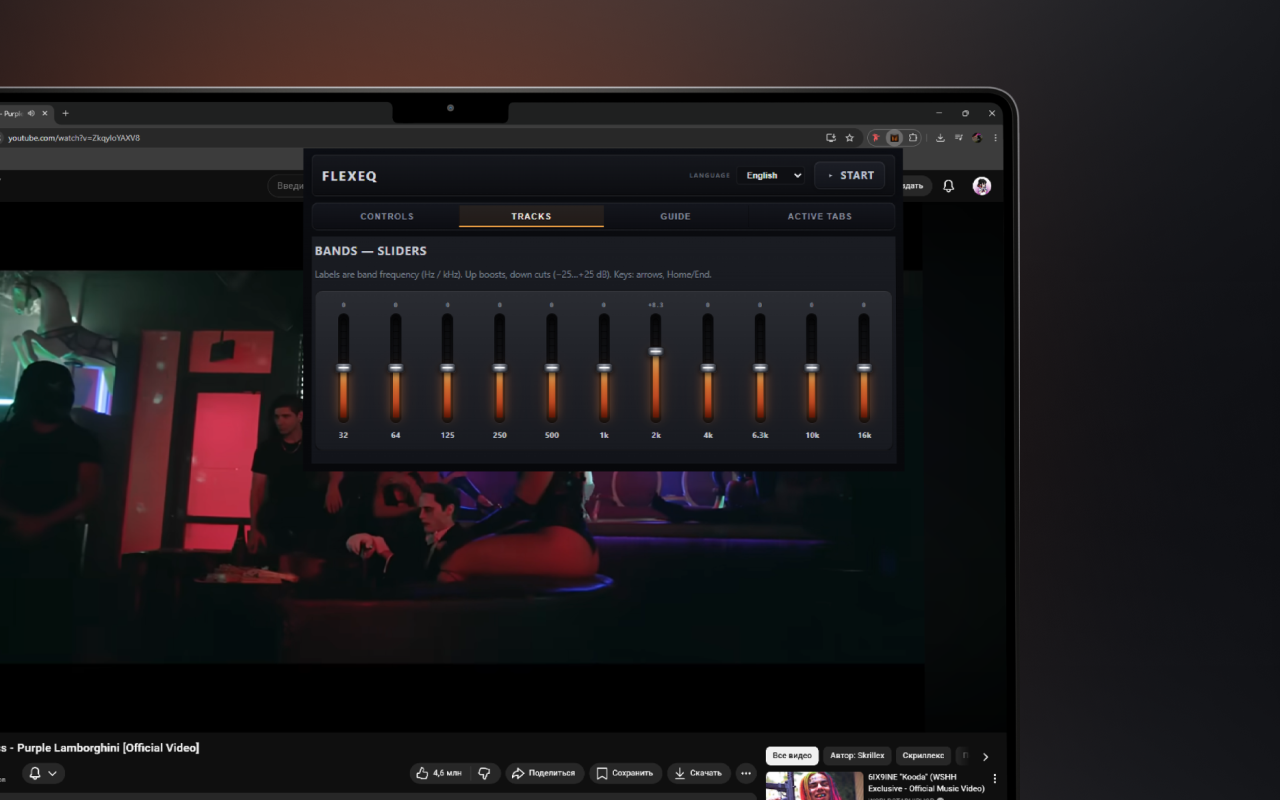Open a new browser tab with plus

click(x=66, y=113)
